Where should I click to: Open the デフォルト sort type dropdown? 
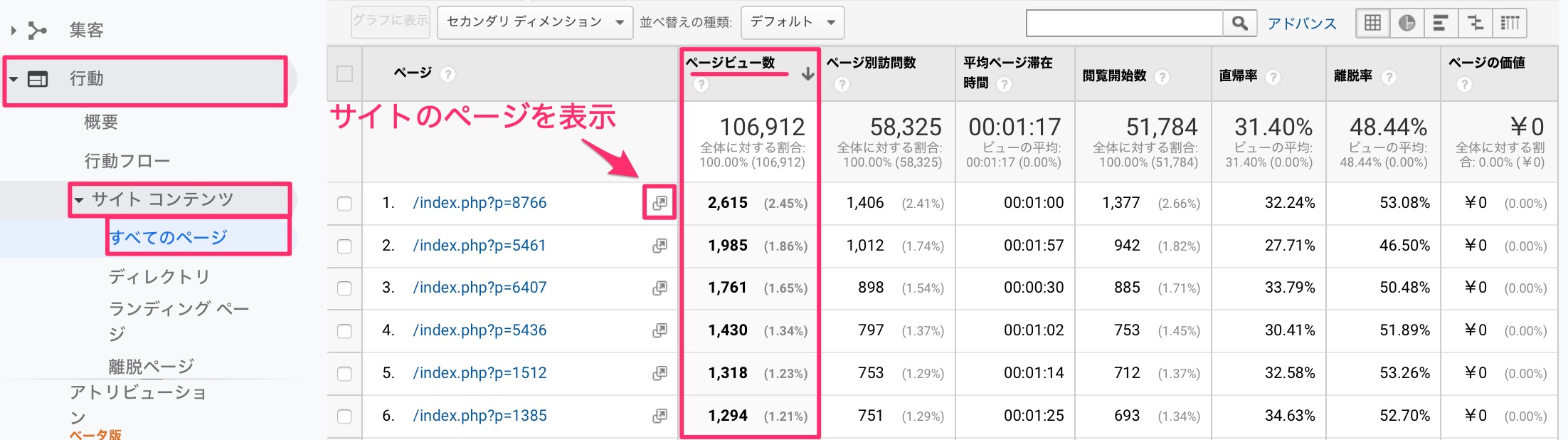point(792,23)
